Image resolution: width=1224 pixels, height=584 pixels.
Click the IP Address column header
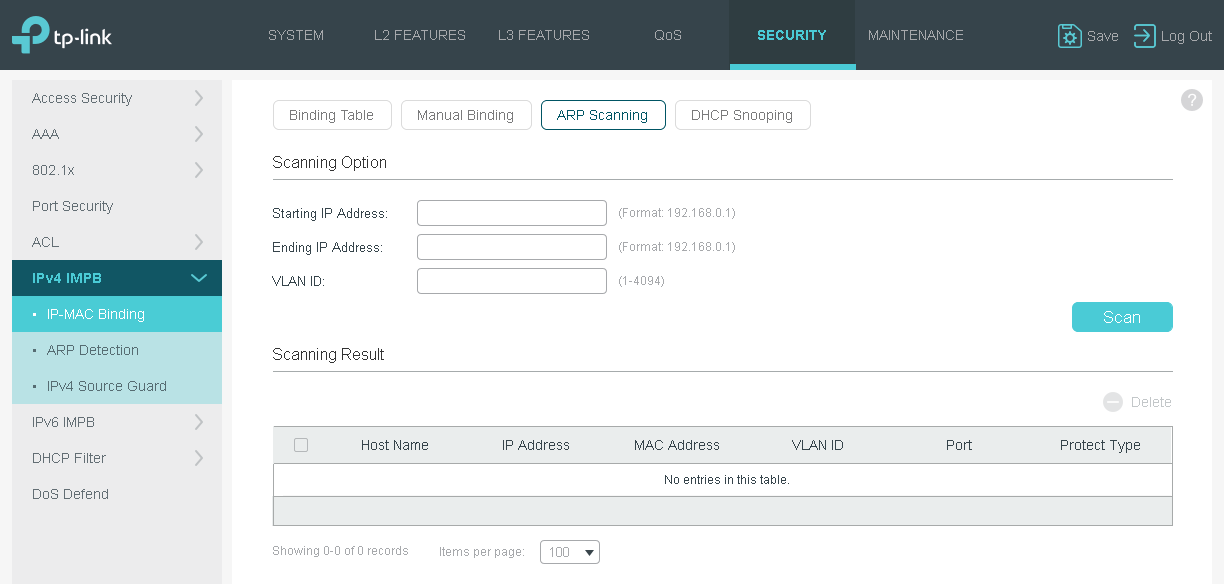pos(536,445)
